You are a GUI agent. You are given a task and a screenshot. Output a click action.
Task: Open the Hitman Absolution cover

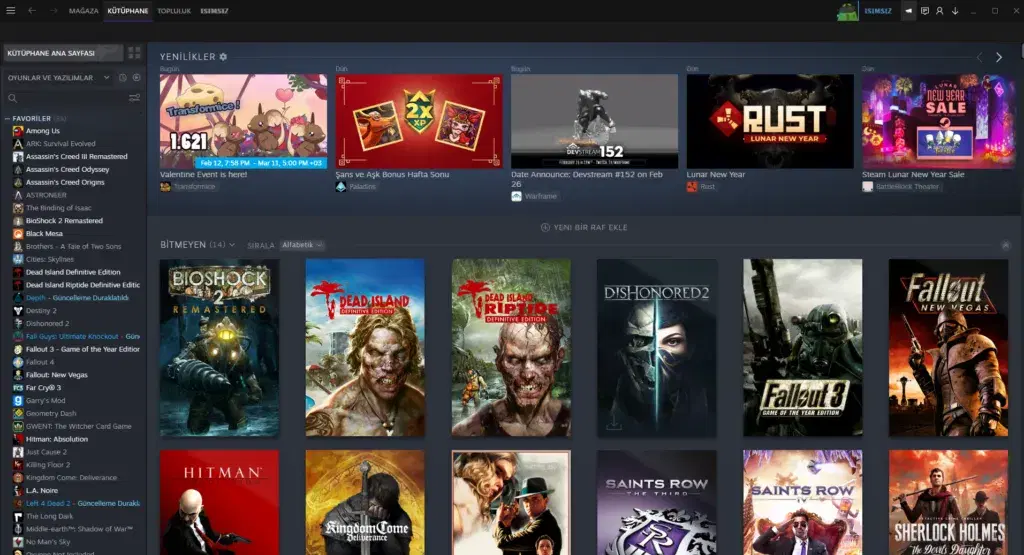pos(219,502)
